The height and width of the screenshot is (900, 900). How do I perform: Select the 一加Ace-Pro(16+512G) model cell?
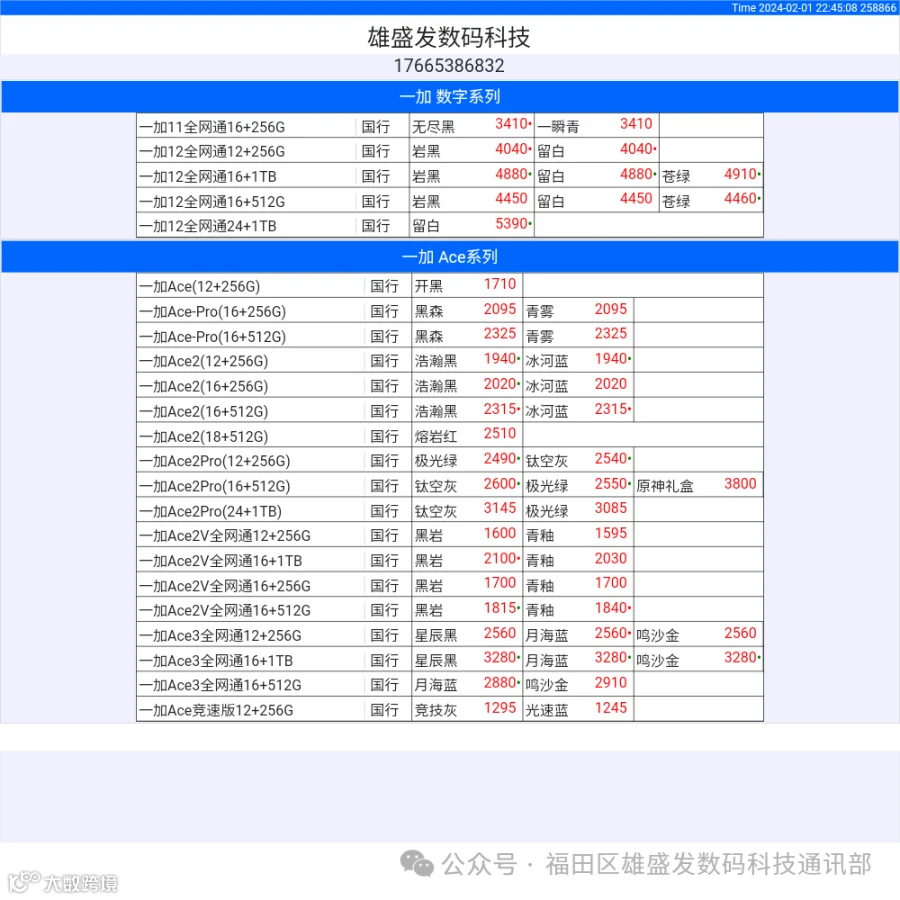point(251,336)
